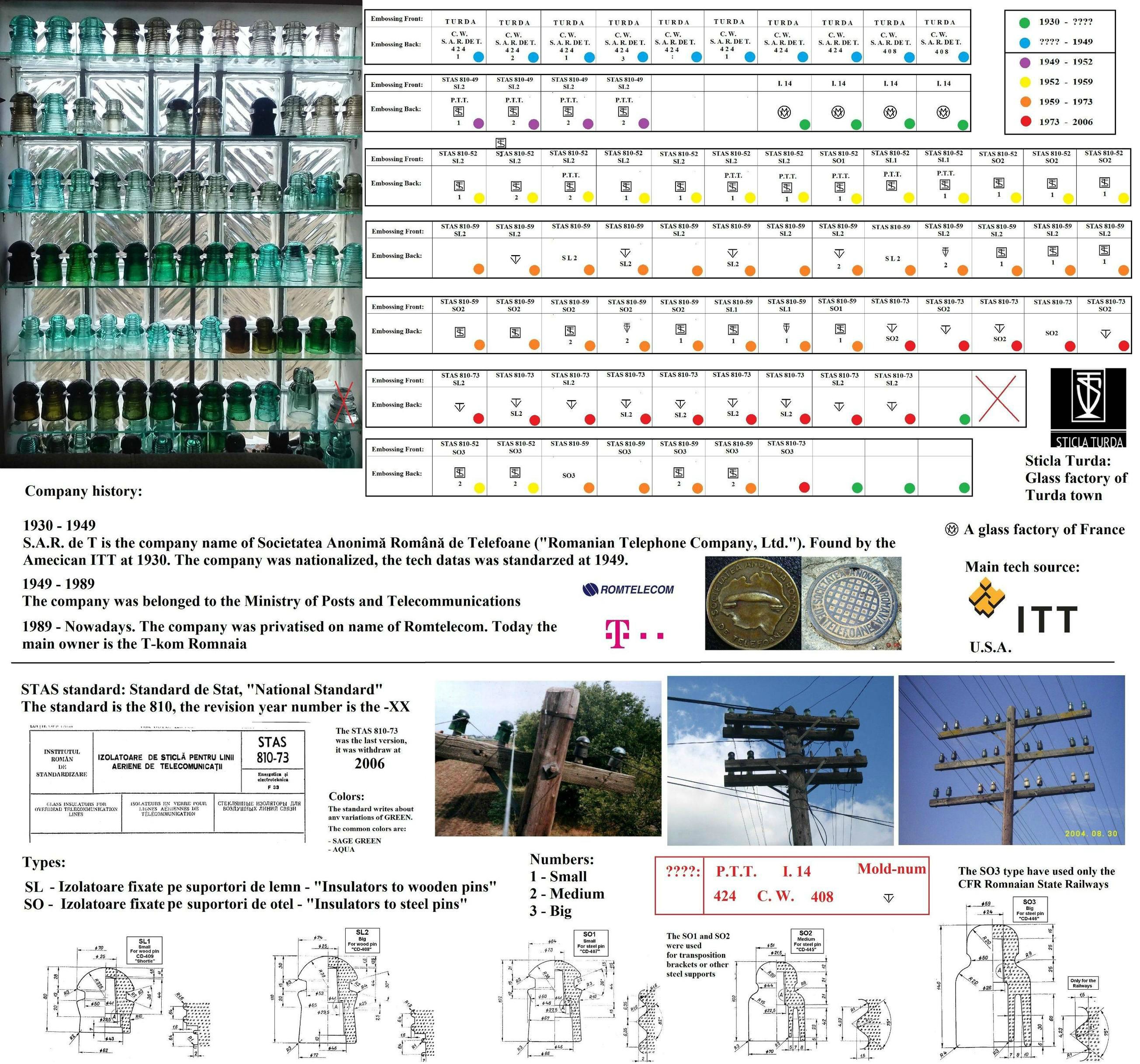The height and width of the screenshot is (1064, 1140).
Task: Click the "Only for the Railways" diagram label
Action: pyautogui.click(x=1083, y=983)
